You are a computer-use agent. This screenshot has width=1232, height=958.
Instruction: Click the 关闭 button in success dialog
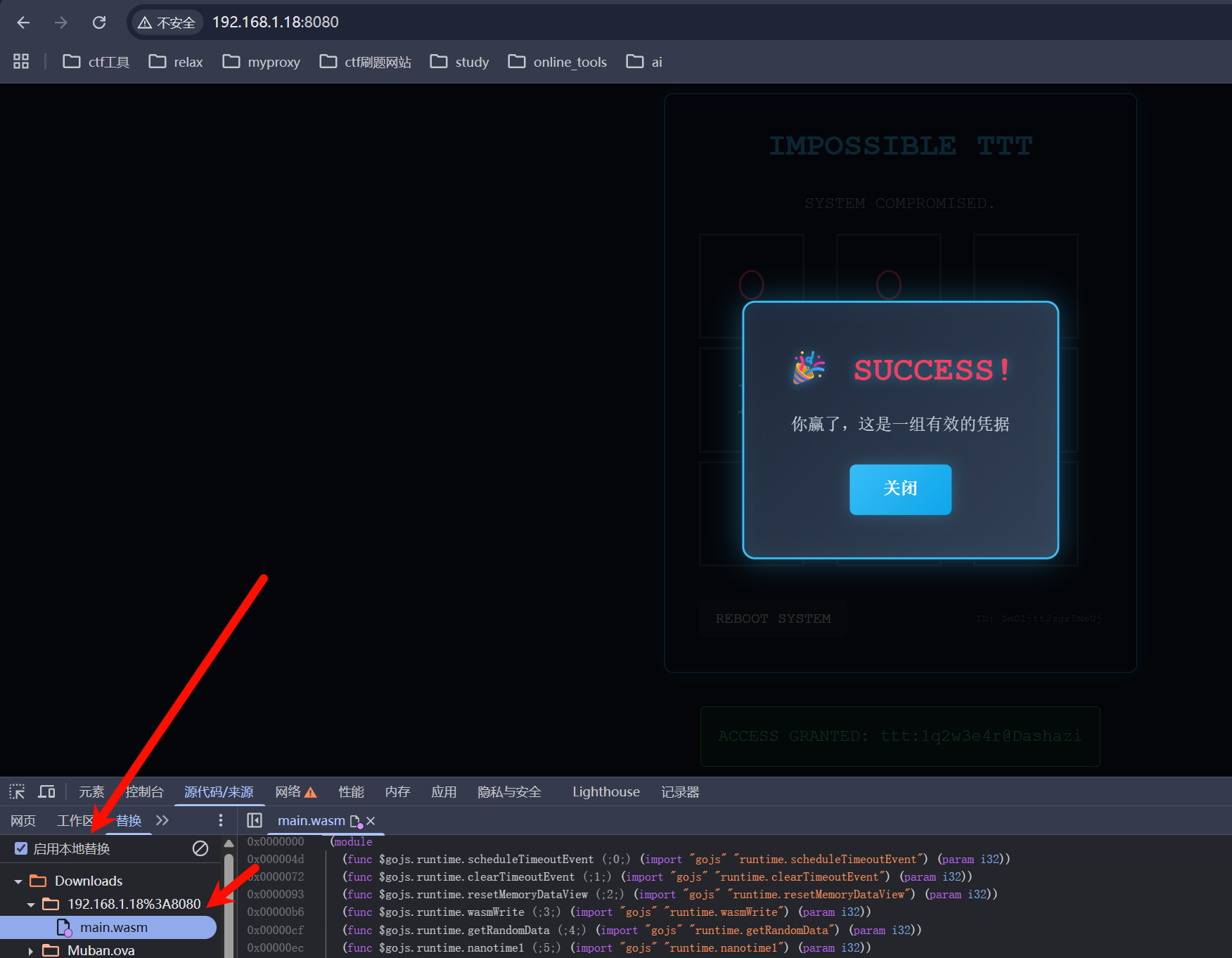coord(900,489)
